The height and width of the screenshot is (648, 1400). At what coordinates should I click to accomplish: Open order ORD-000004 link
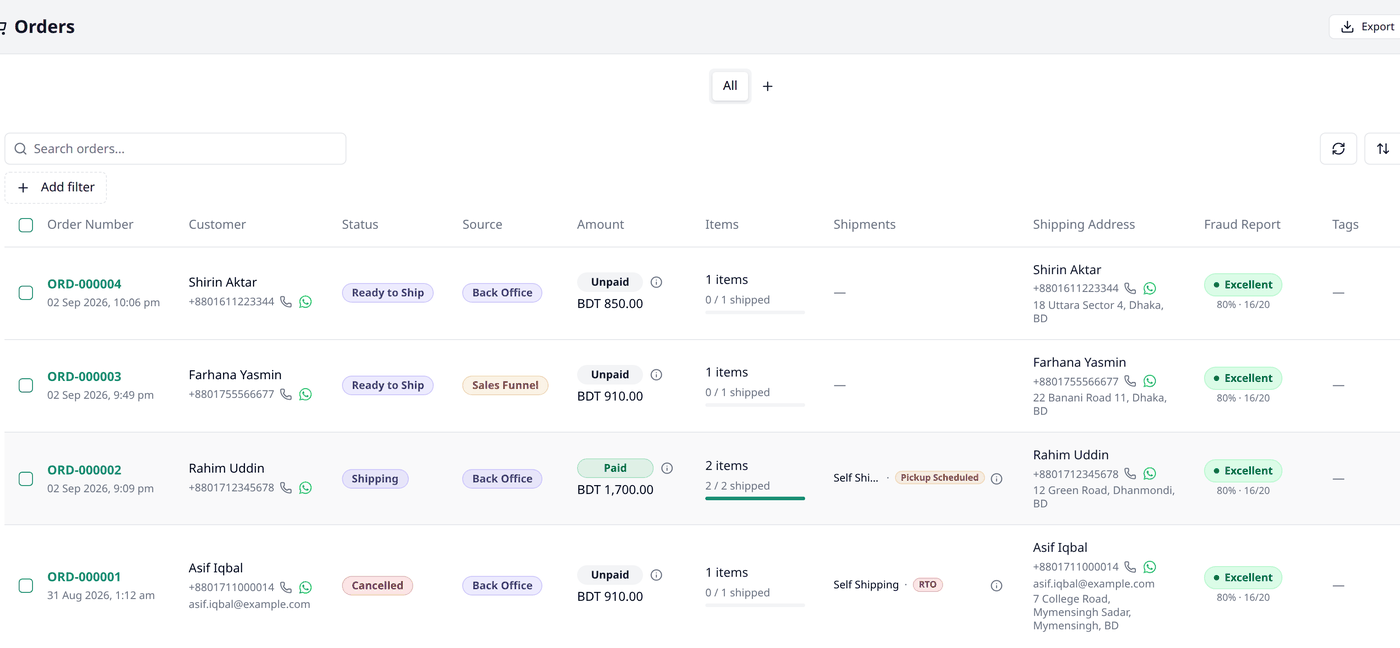tap(84, 284)
